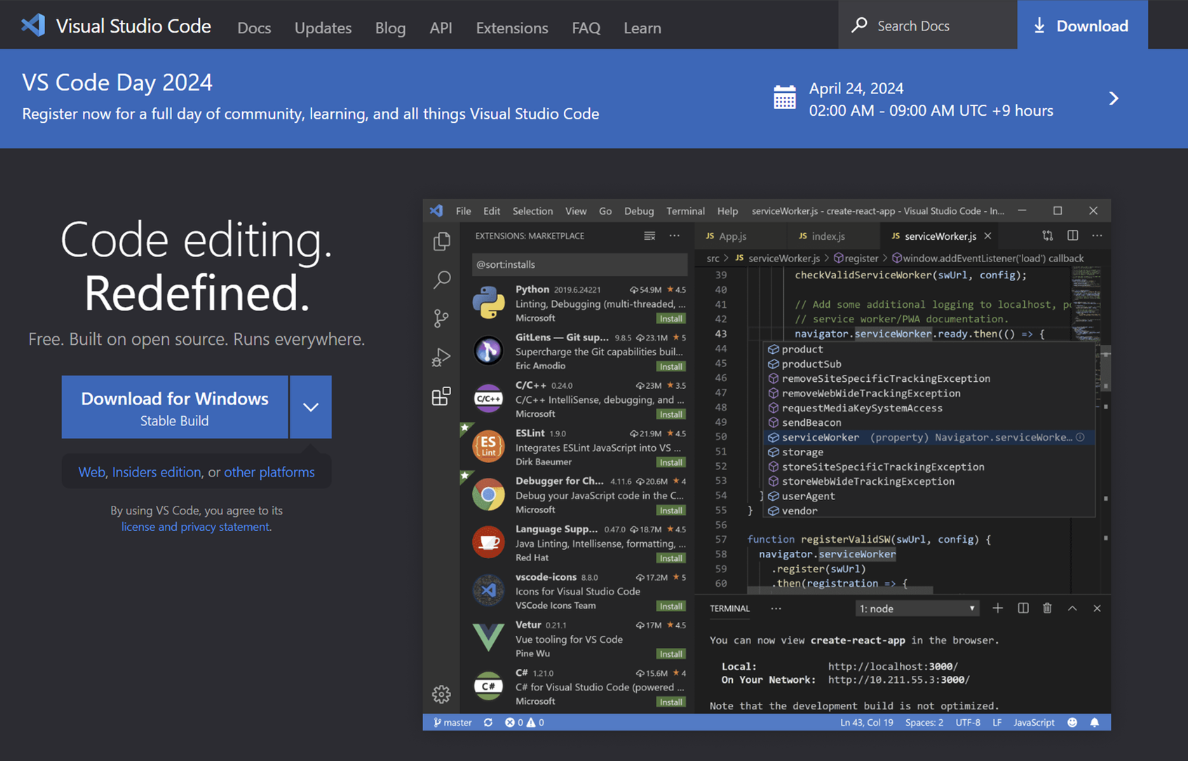Click the ESLint extension icon

click(x=489, y=446)
